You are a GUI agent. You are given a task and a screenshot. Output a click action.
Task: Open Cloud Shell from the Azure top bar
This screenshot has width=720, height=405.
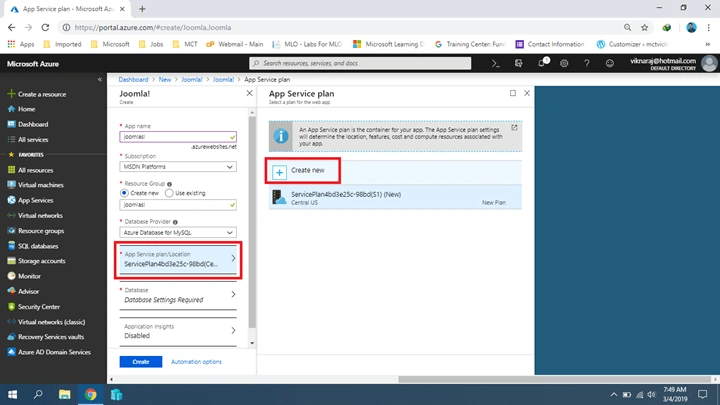[x=495, y=64]
